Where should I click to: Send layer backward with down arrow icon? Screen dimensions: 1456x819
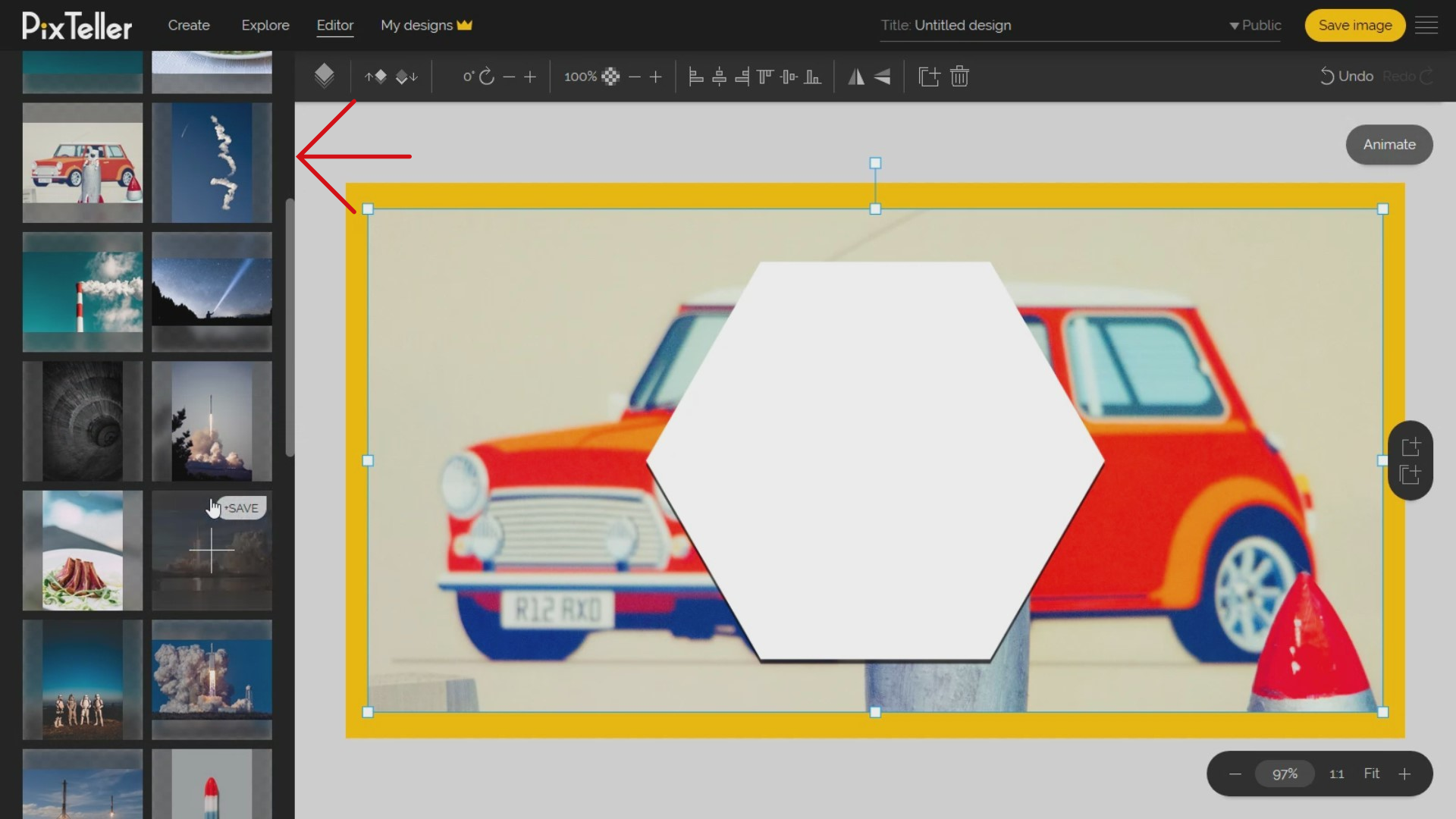click(406, 77)
